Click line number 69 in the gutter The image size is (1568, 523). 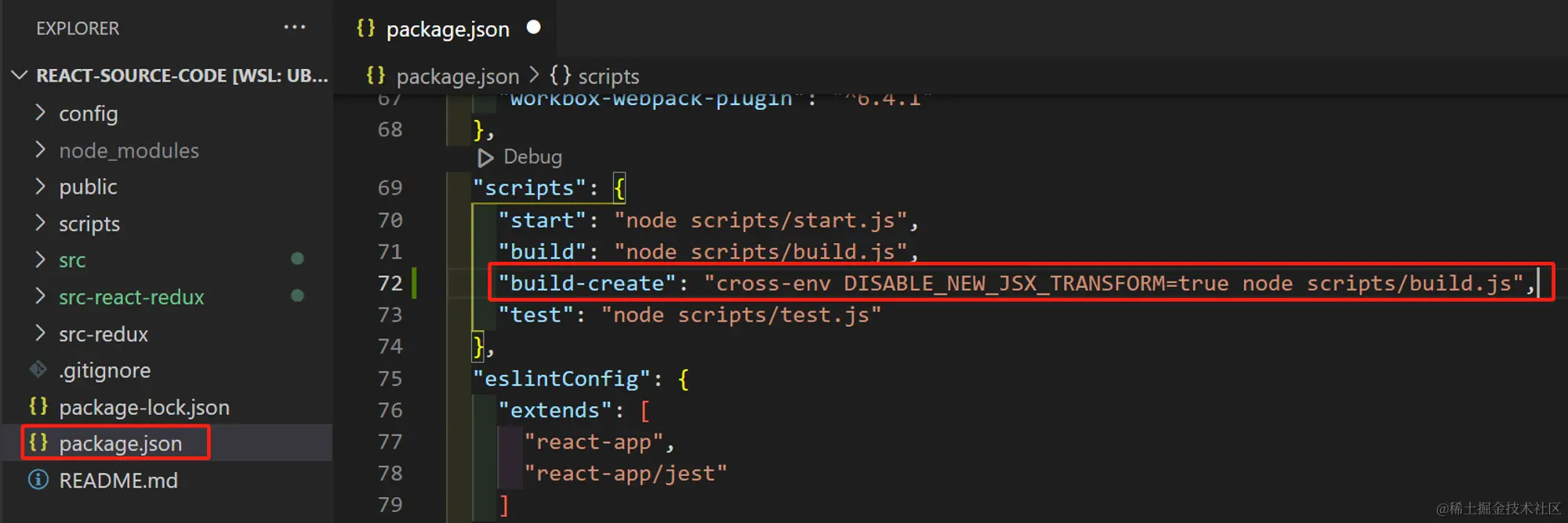click(x=390, y=188)
